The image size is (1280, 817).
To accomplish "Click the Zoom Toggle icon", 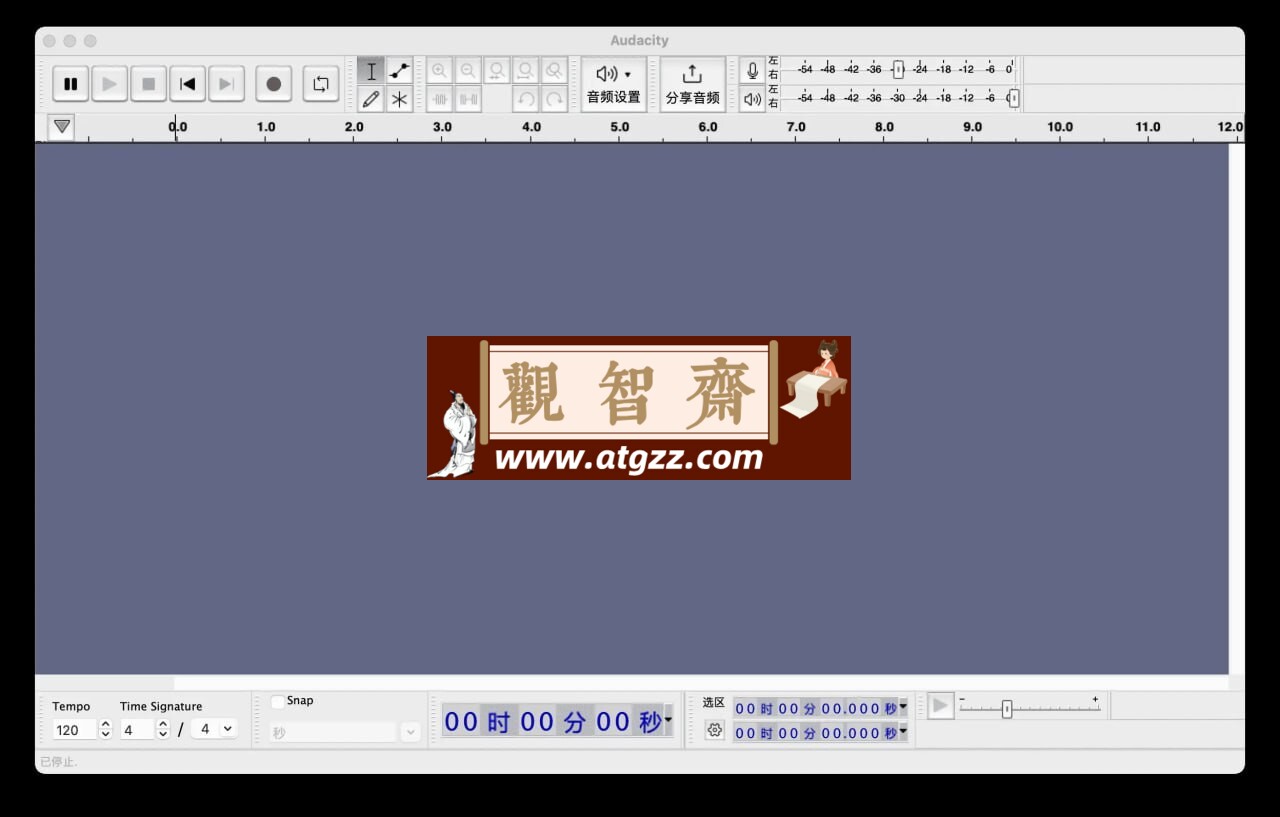I will (x=554, y=71).
